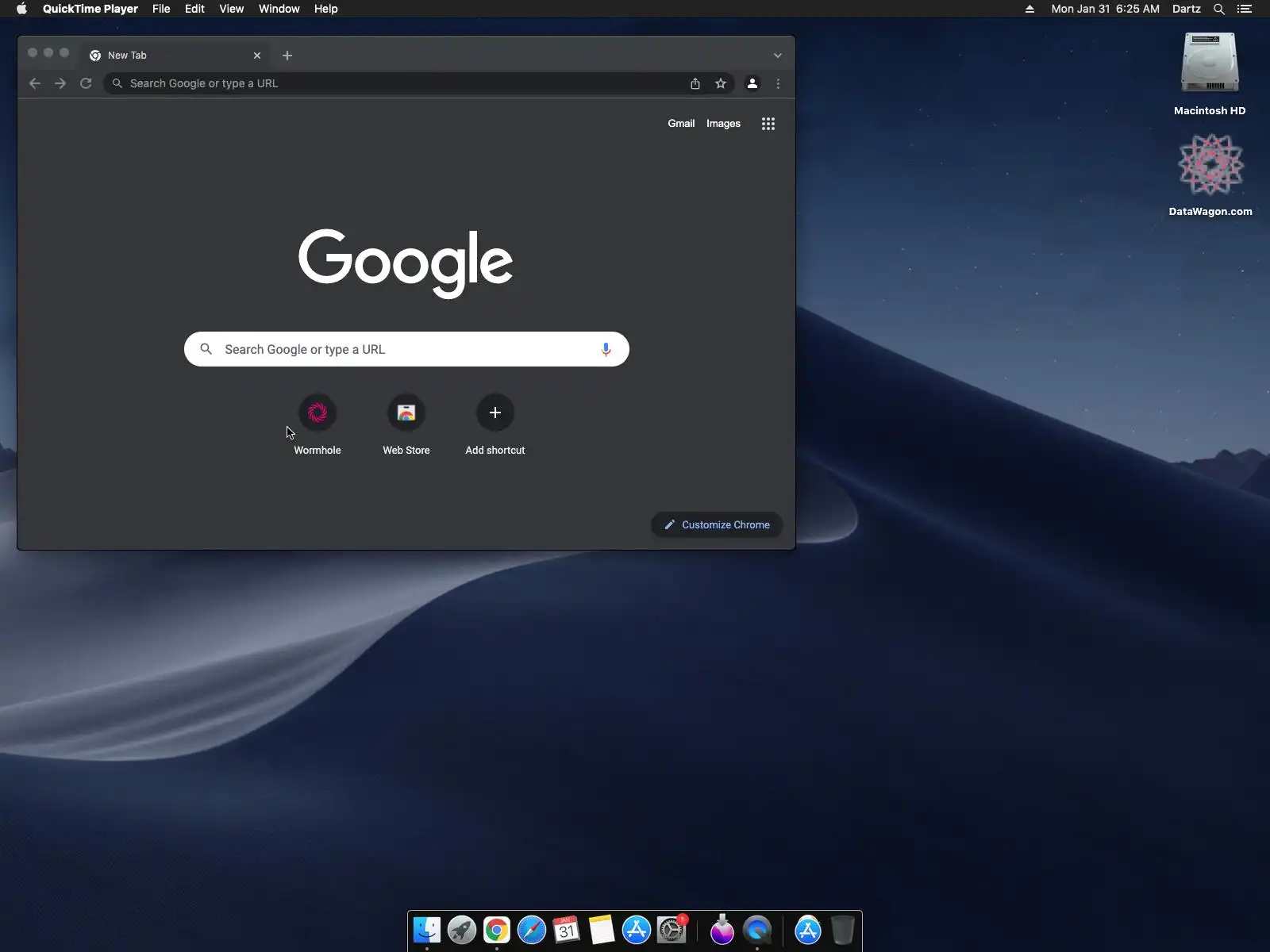Reload the page in Chrome
The height and width of the screenshot is (952, 1270).
86,83
